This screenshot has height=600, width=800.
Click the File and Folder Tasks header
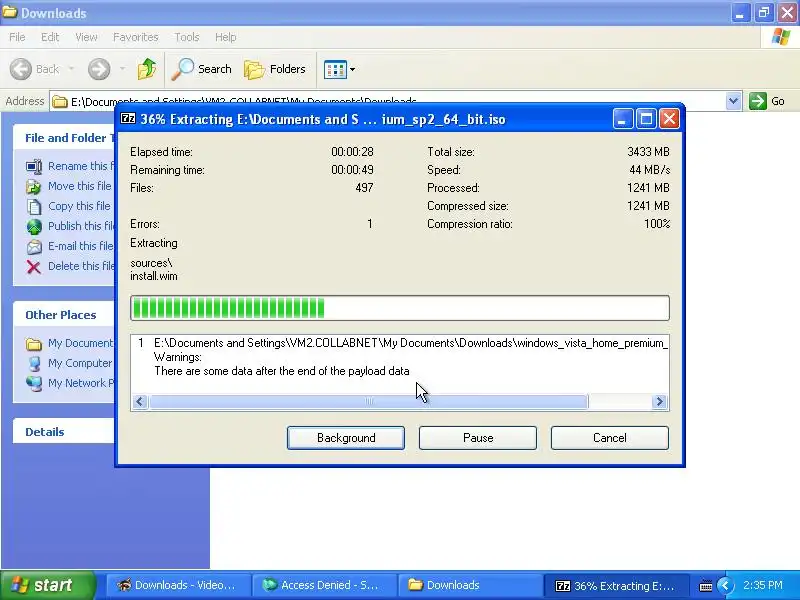click(x=65, y=138)
